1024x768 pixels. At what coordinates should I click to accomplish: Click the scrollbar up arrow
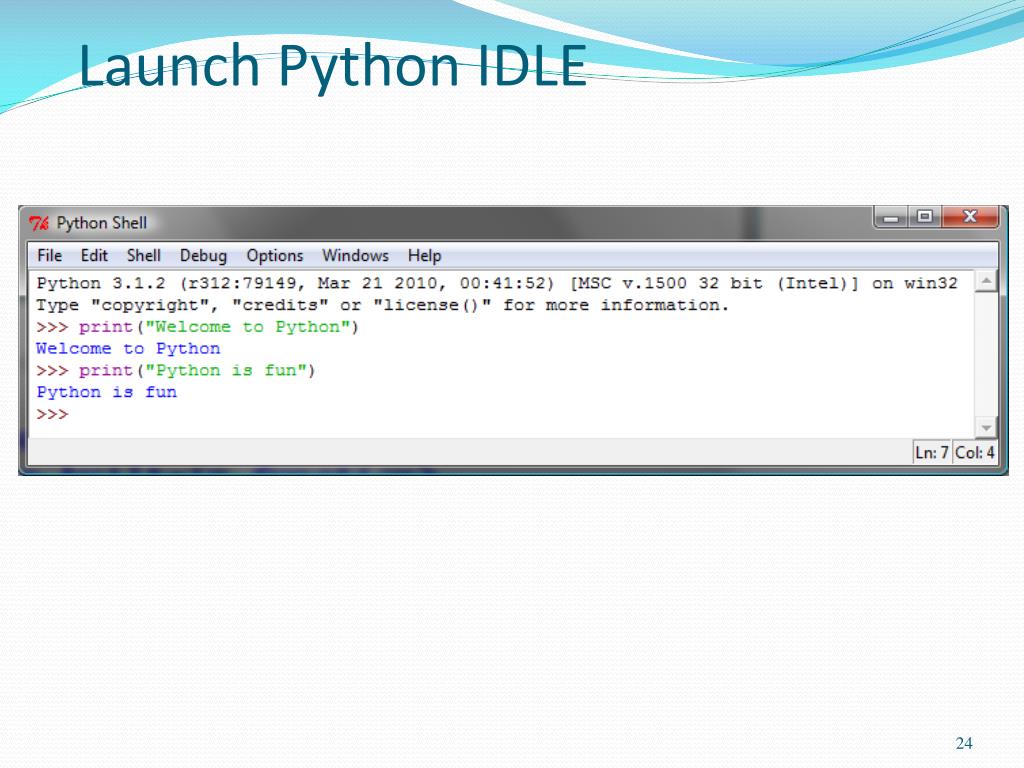pos(986,281)
